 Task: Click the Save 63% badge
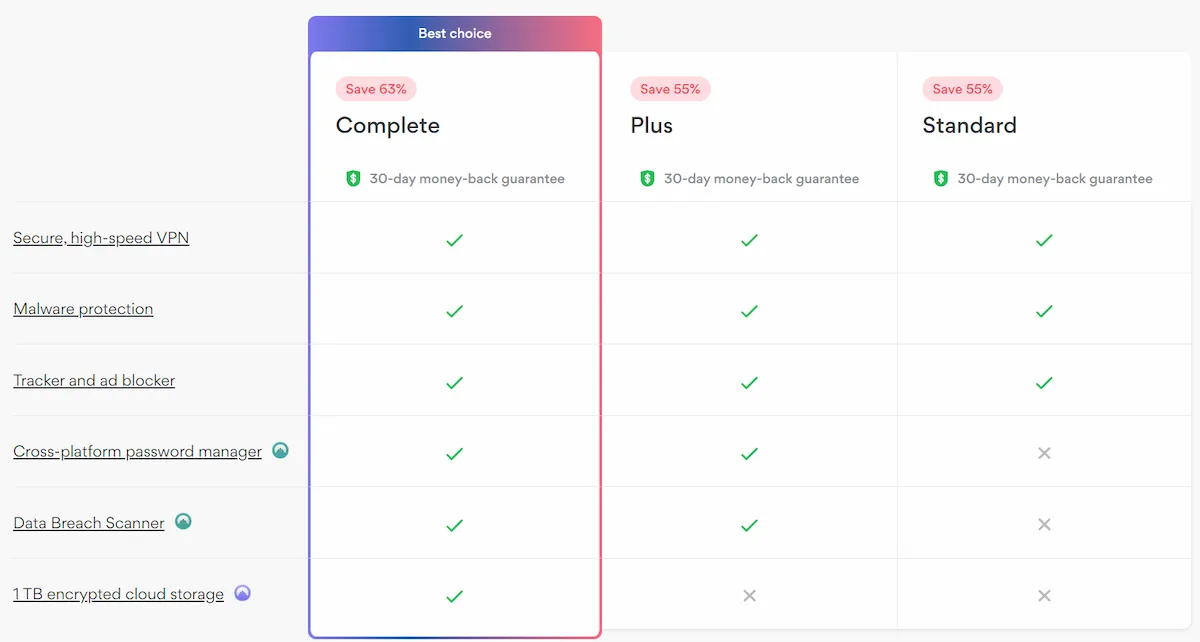(376, 89)
